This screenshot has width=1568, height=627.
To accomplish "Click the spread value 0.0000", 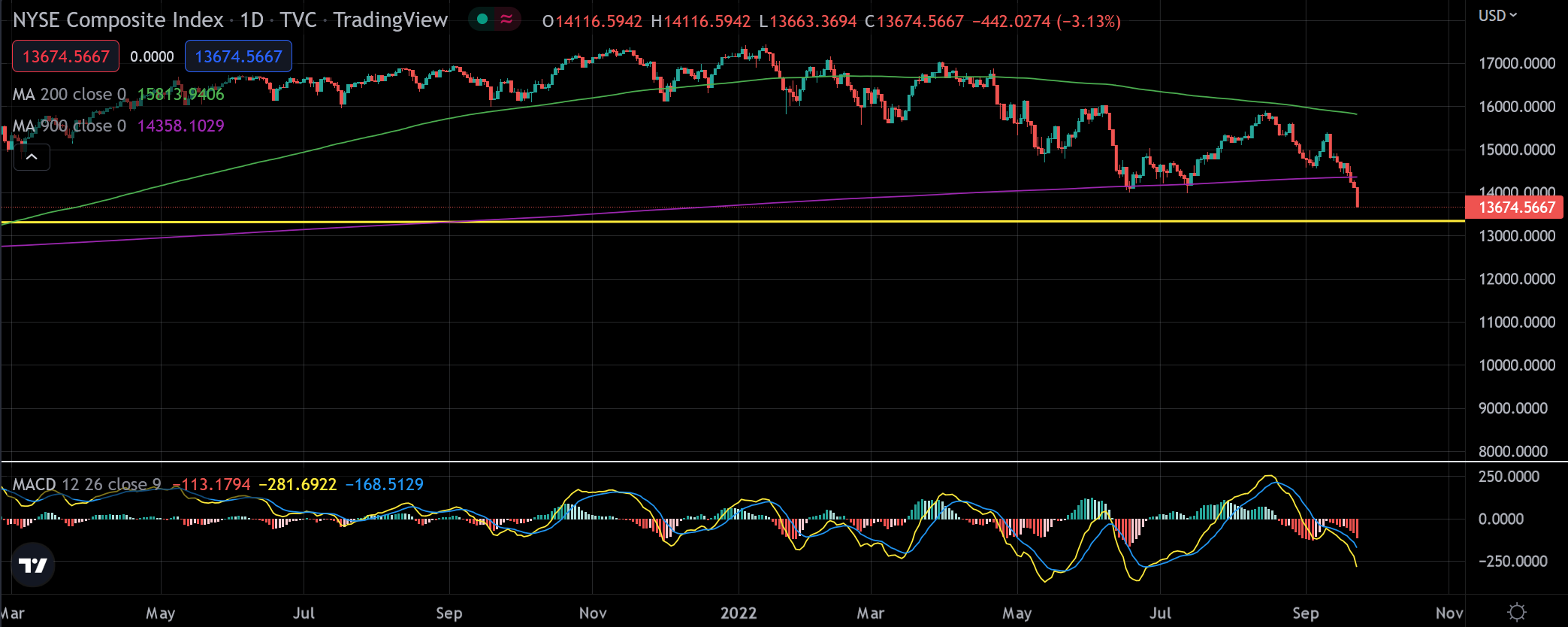I will pos(152,56).
